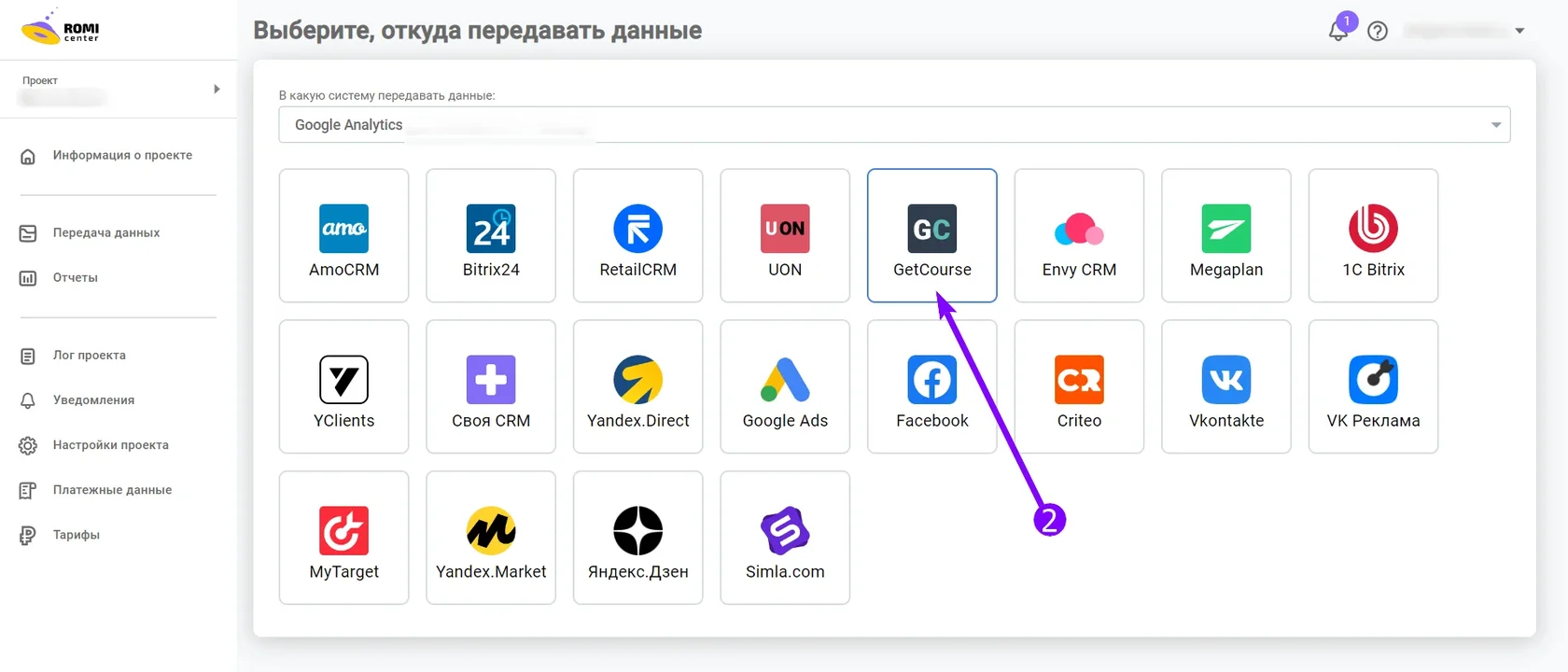Select the YClients icon
1568x672 pixels.
pos(343,380)
